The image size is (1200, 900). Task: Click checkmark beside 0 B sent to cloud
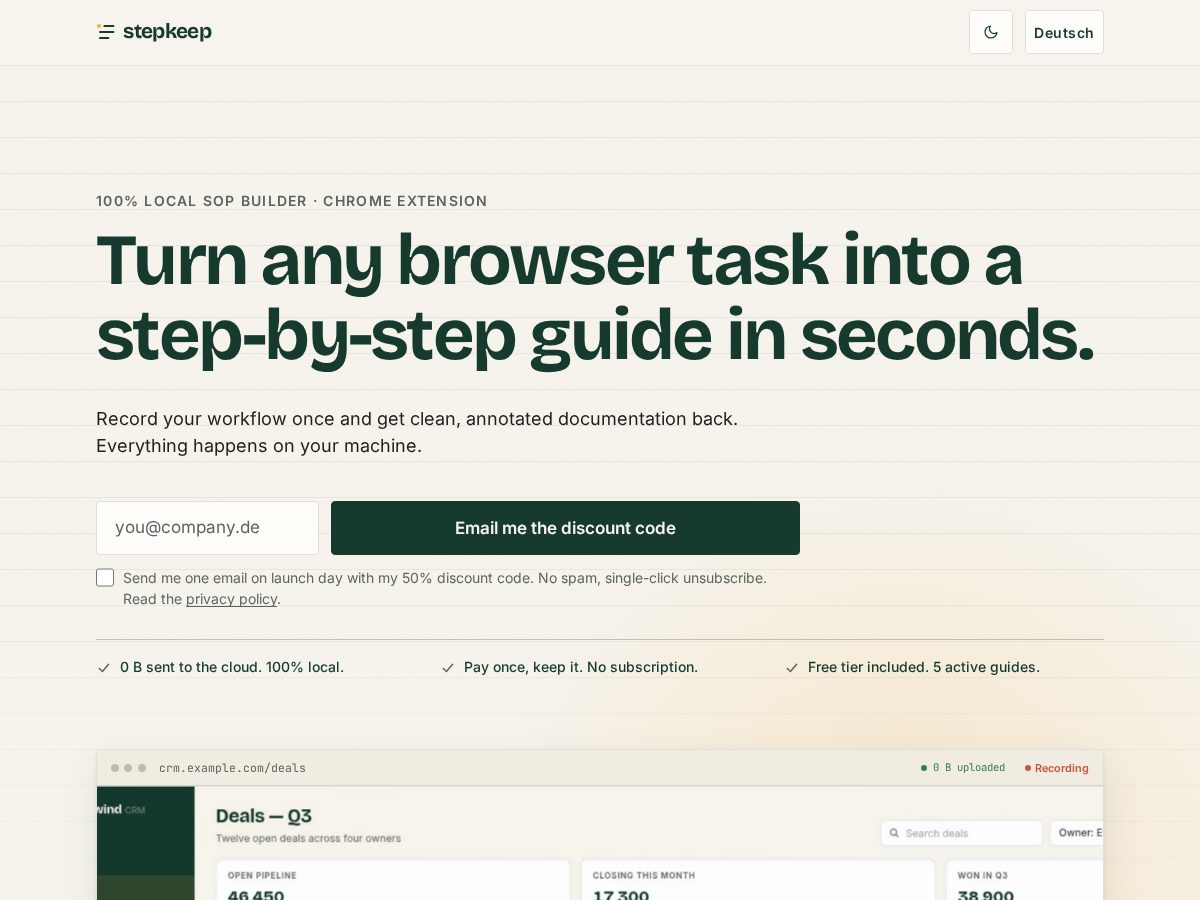click(103, 667)
